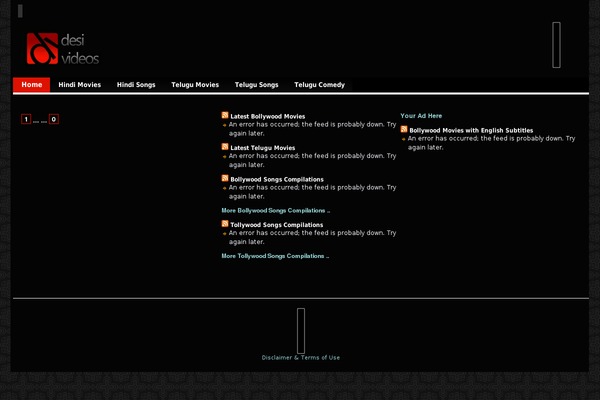Follow the More Bollywood Songs Compilations link
The height and width of the screenshot is (400, 600).
pos(276,211)
